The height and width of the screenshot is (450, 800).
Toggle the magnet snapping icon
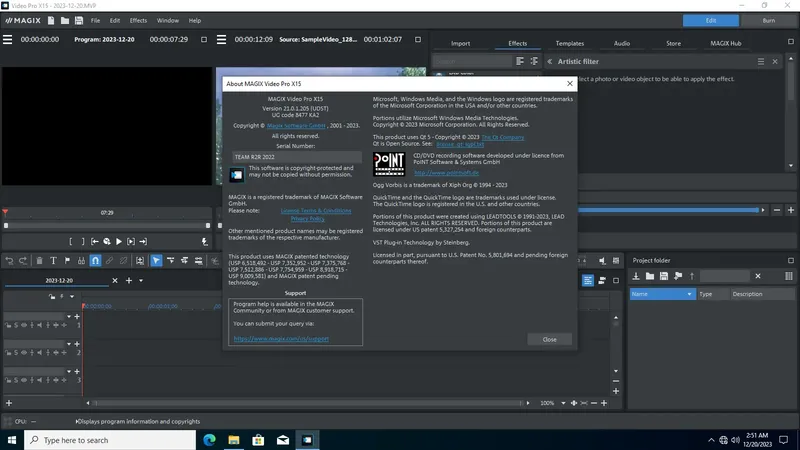click(95, 261)
